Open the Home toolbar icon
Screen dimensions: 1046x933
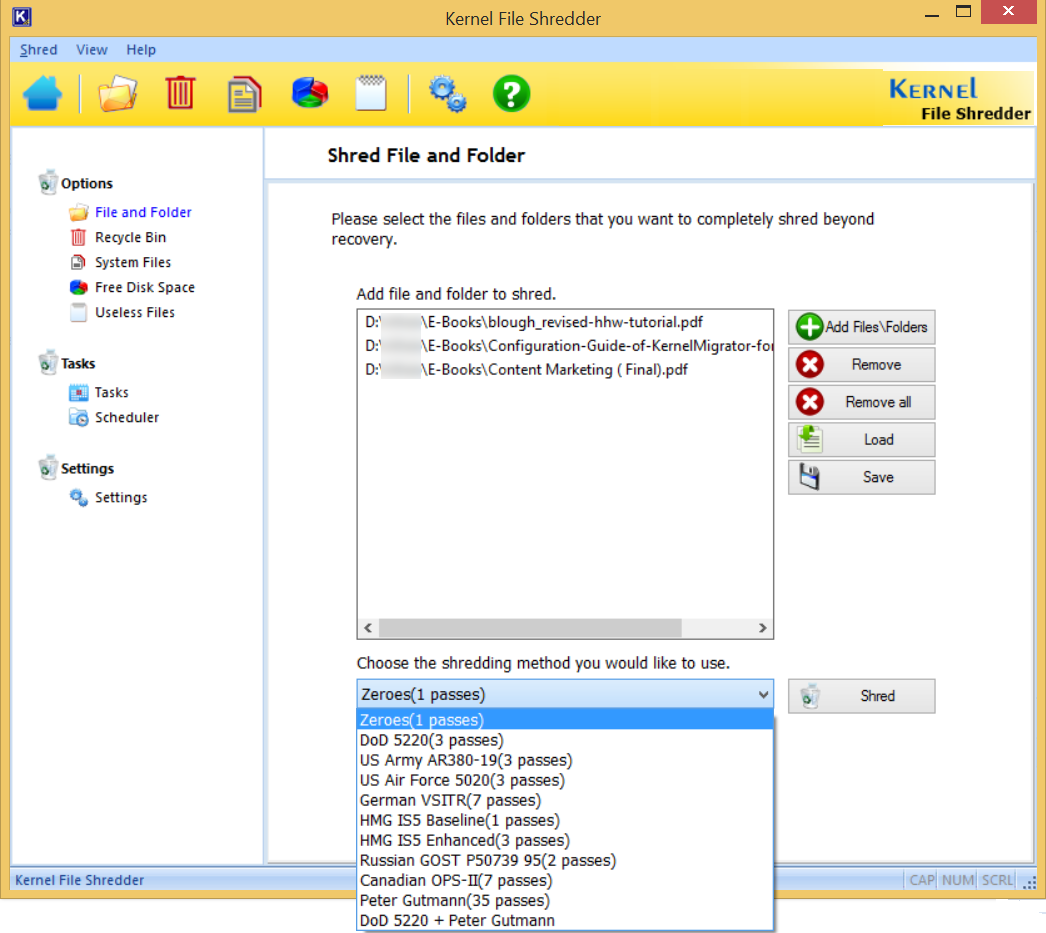43,93
